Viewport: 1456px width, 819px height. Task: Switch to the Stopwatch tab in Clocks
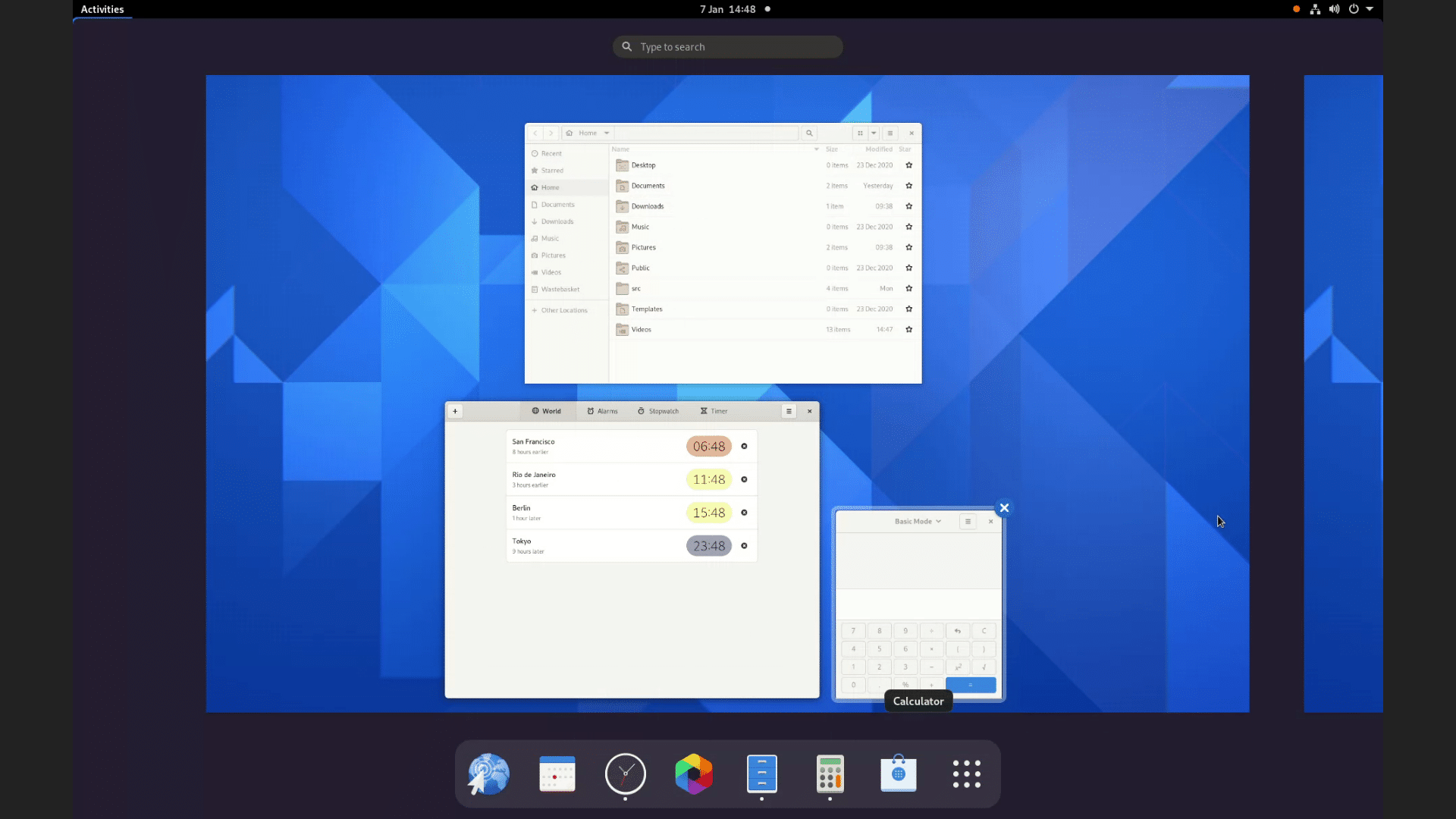click(x=658, y=411)
